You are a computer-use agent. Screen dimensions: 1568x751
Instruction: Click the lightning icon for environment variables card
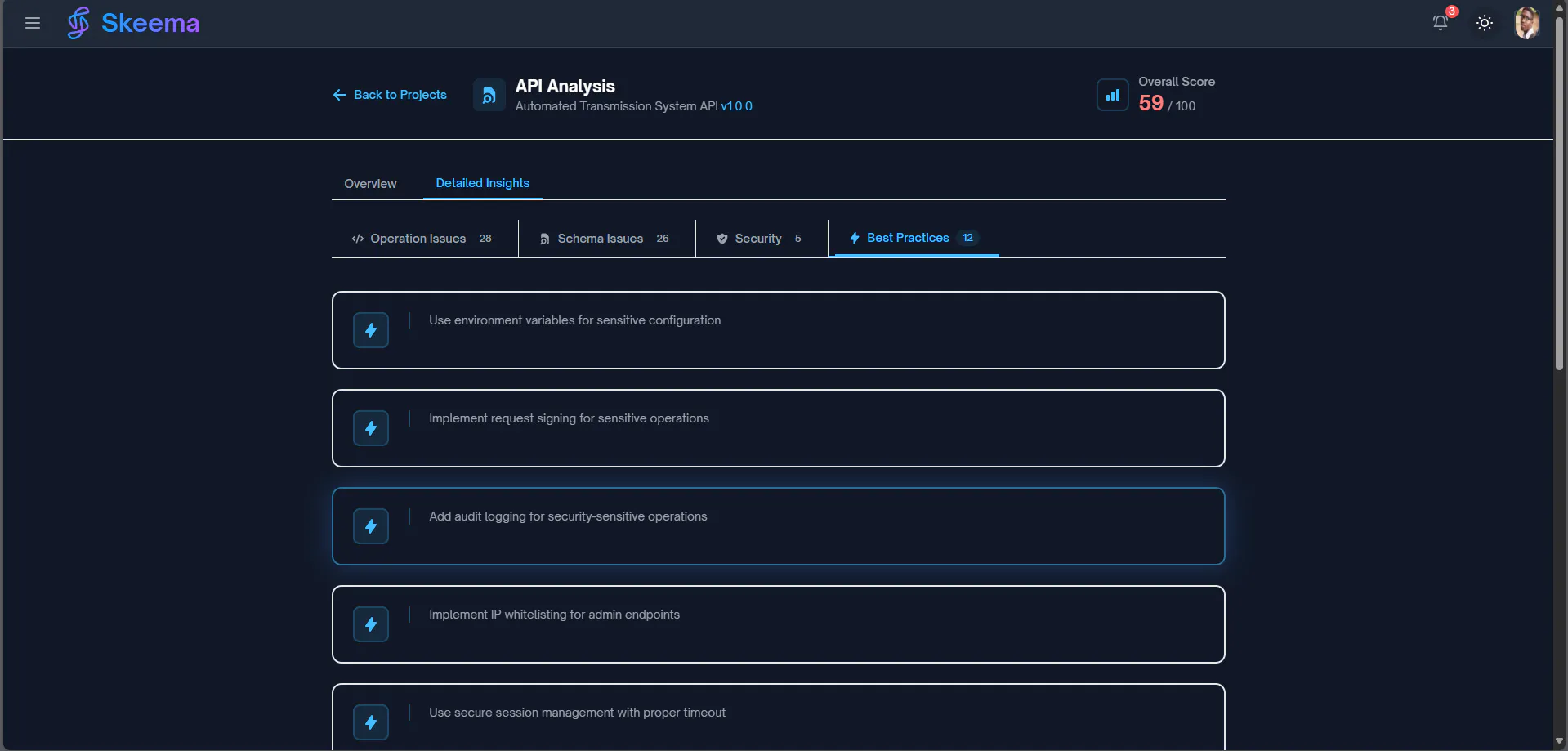click(371, 330)
